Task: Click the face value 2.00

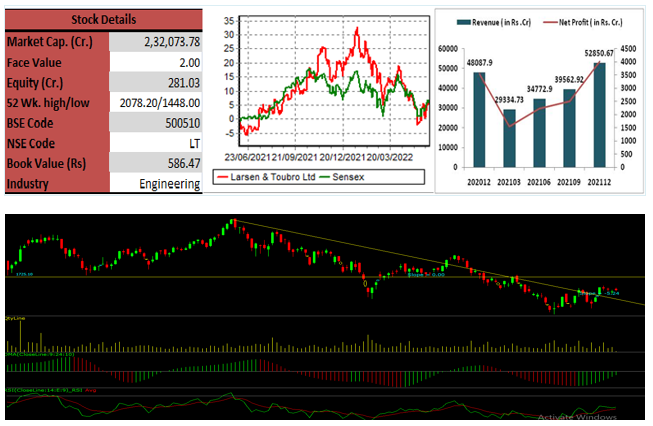Action: point(189,62)
